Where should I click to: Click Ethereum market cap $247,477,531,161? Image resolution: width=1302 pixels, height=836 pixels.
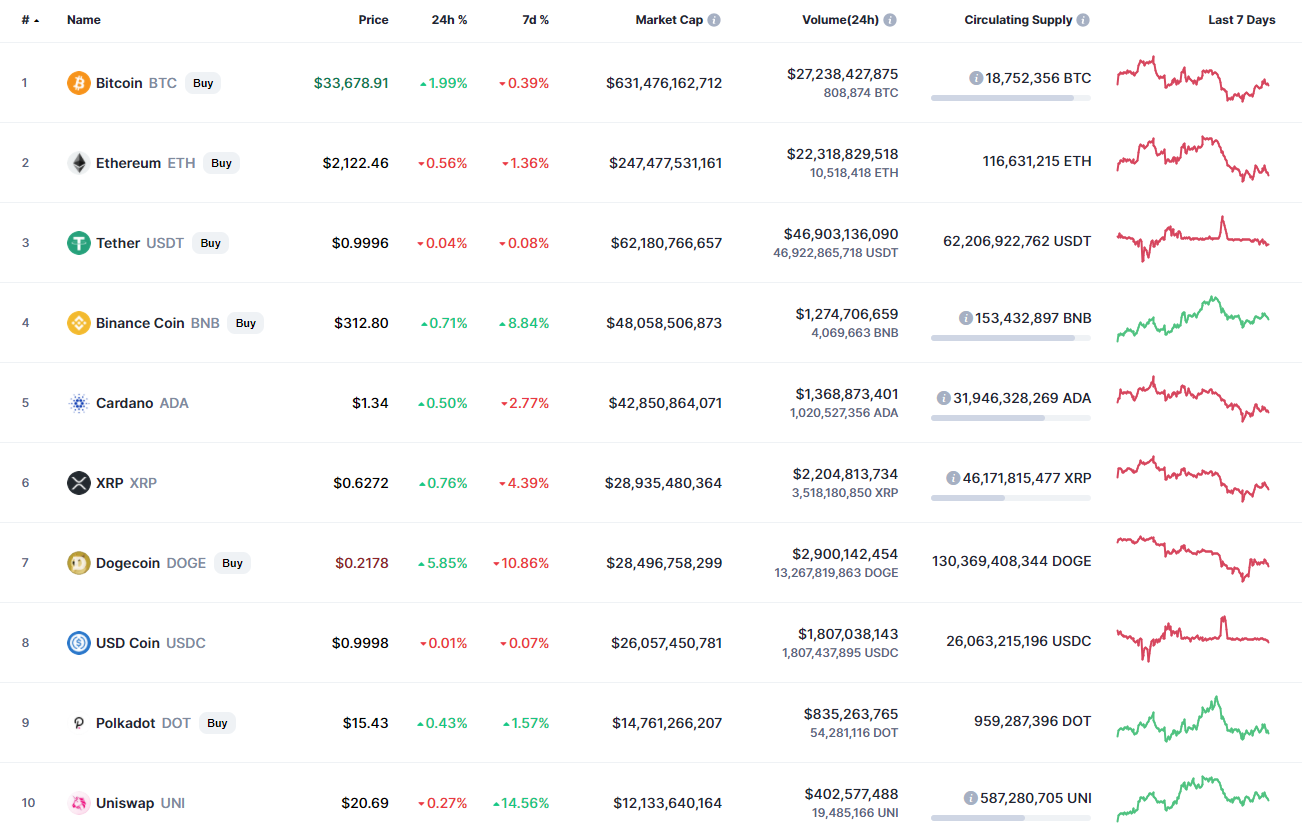point(665,163)
